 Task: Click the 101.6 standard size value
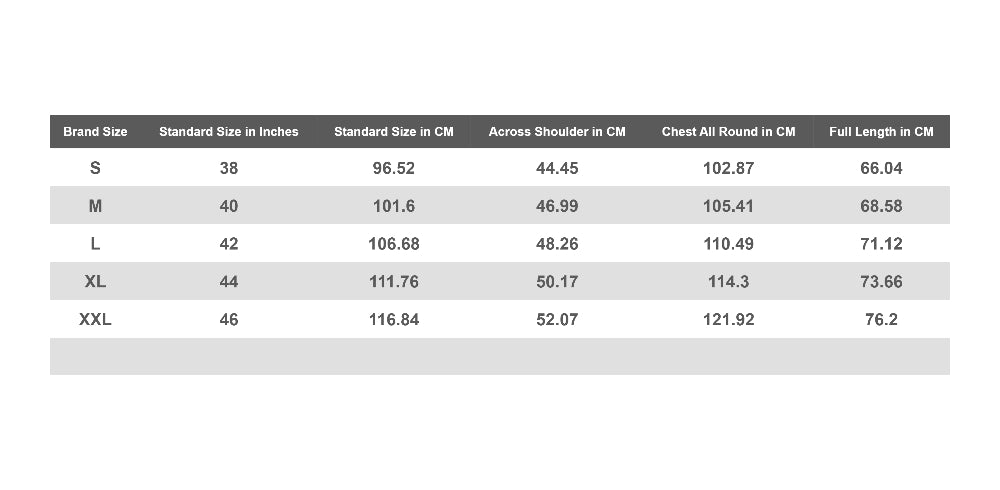tap(393, 205)
